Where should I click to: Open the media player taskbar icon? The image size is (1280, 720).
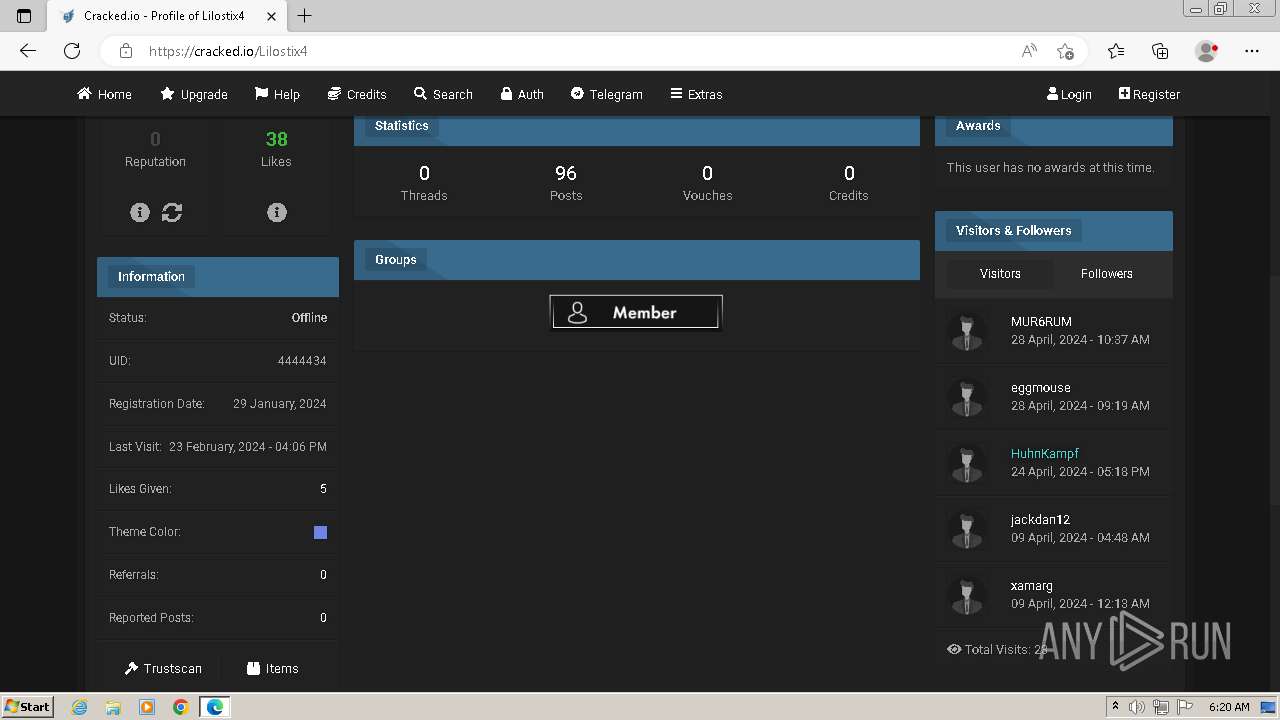pos(147,707)
